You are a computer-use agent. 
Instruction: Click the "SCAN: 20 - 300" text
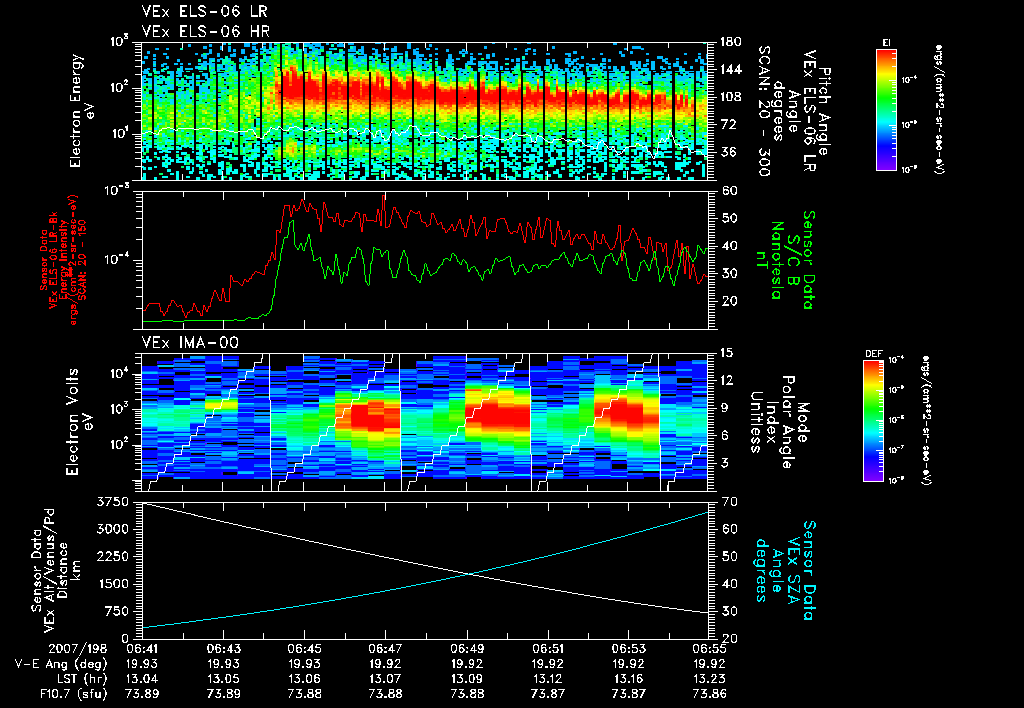tap(764, 111)
